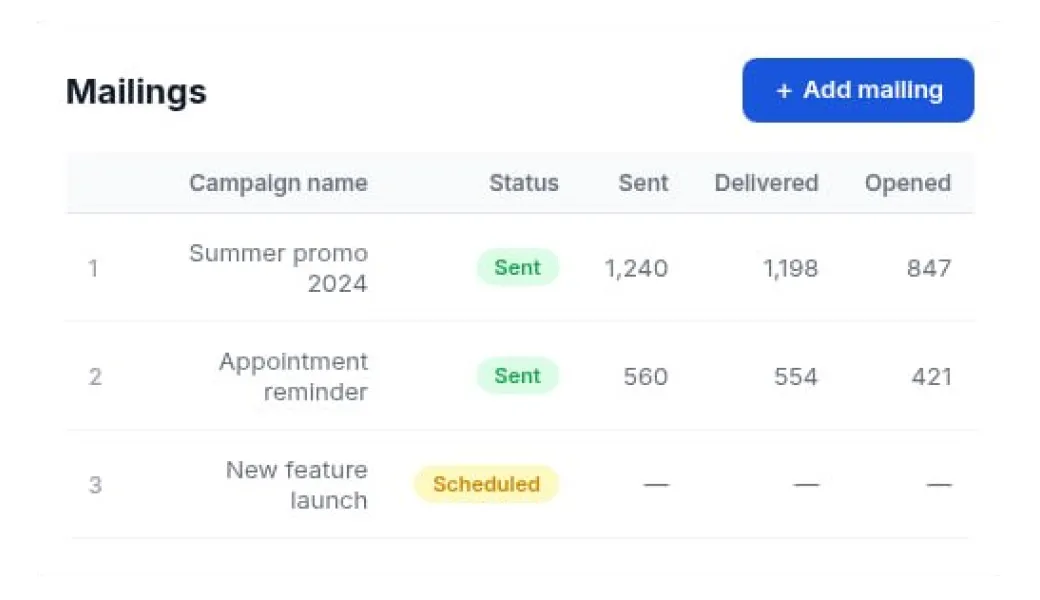
Task: Click the Add mailing button
Action: [858, 90]
